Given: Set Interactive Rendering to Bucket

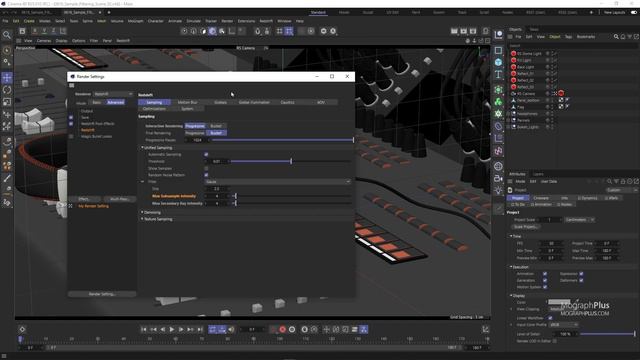Looking at the screenshot, I should (216, 126).
